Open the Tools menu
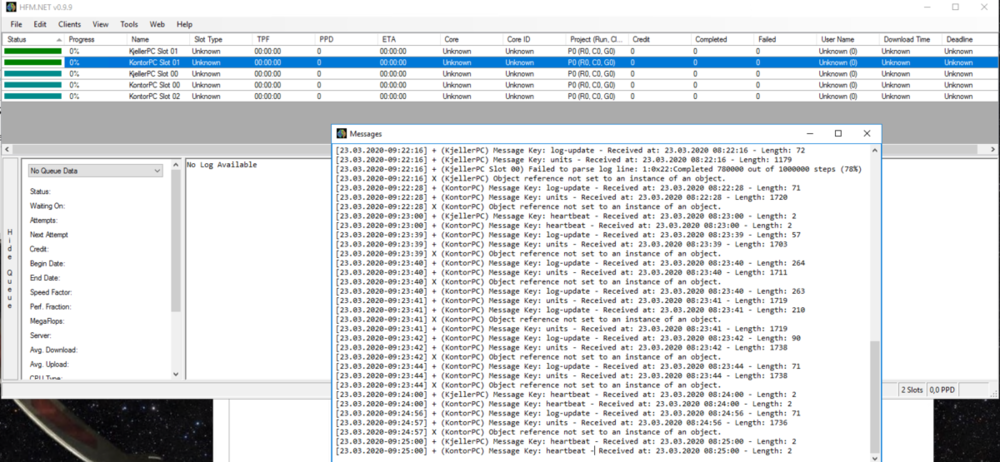The image size is (1000, 462). [129, 23]
